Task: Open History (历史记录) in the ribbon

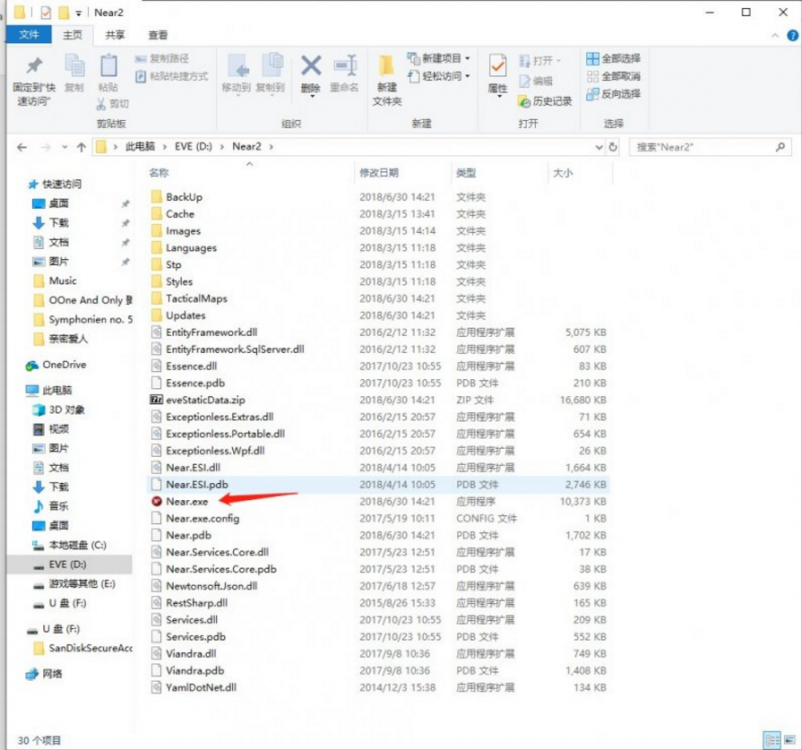Action: [545, 101]
